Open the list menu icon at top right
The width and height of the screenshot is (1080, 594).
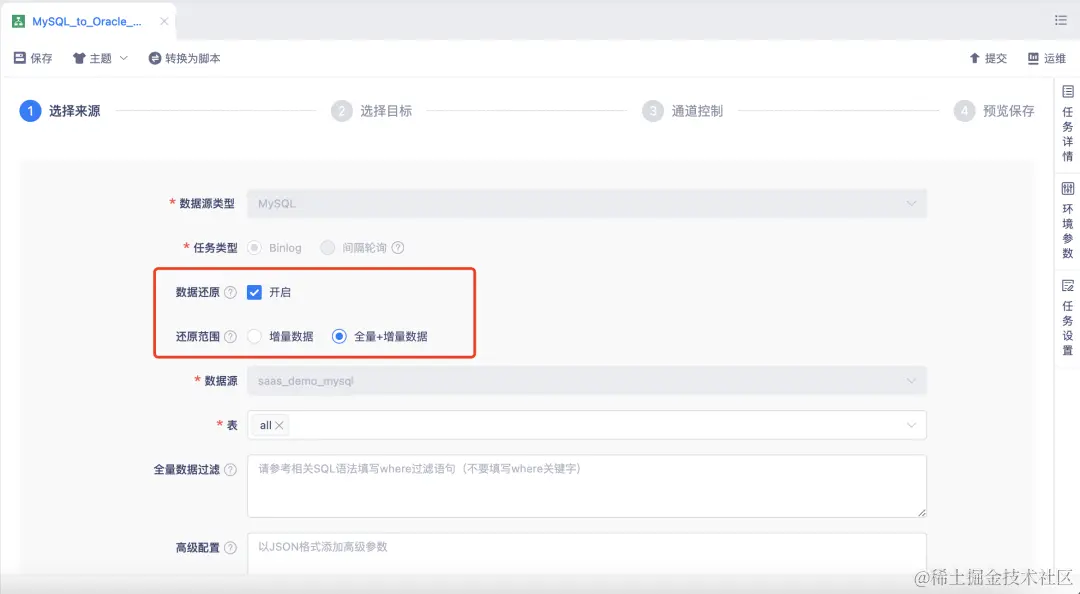1061,20
